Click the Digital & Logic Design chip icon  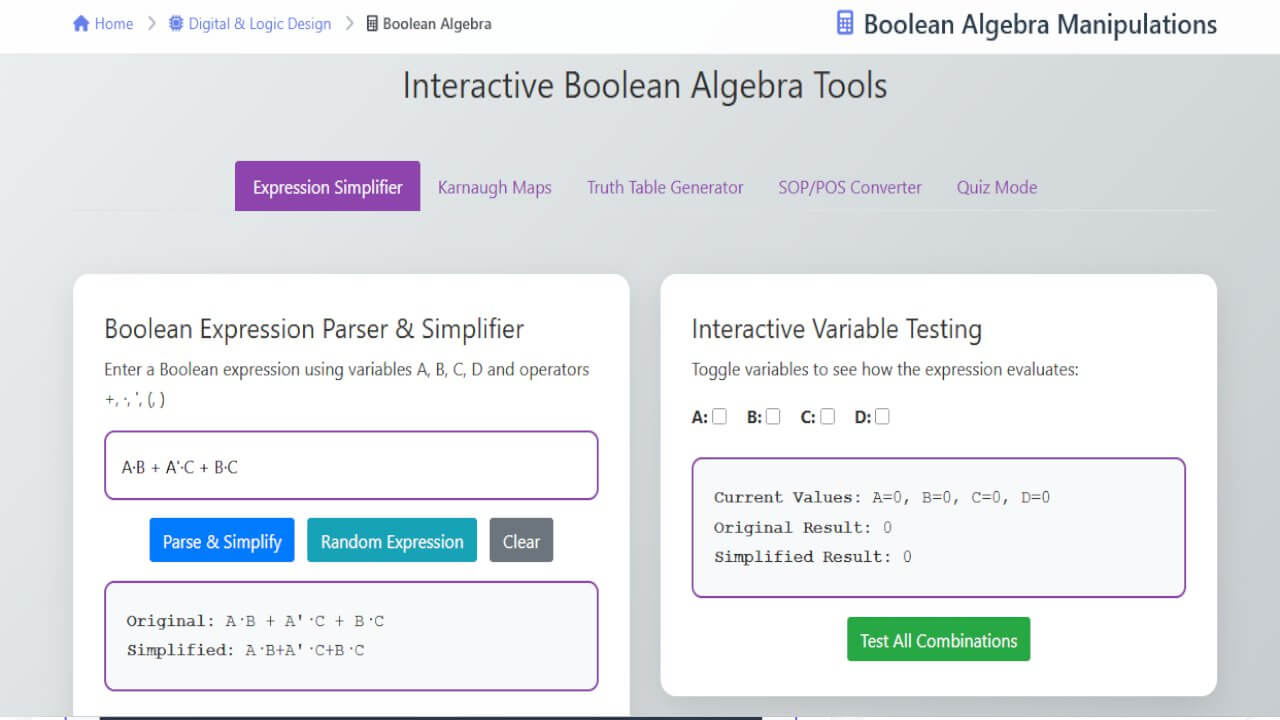[176, 24]
